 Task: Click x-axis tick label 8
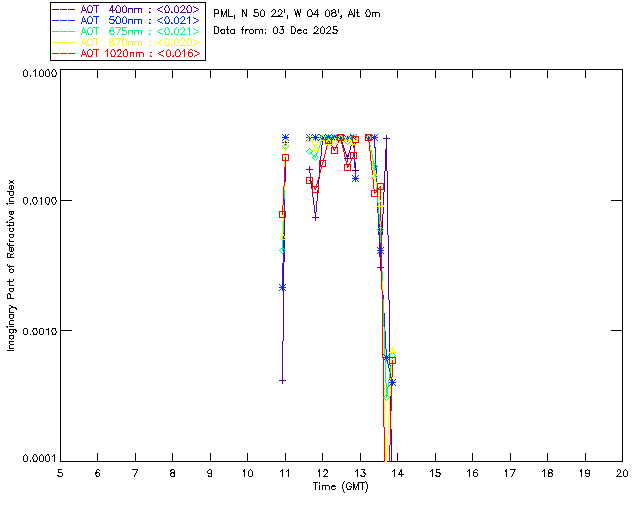[173, 473]
